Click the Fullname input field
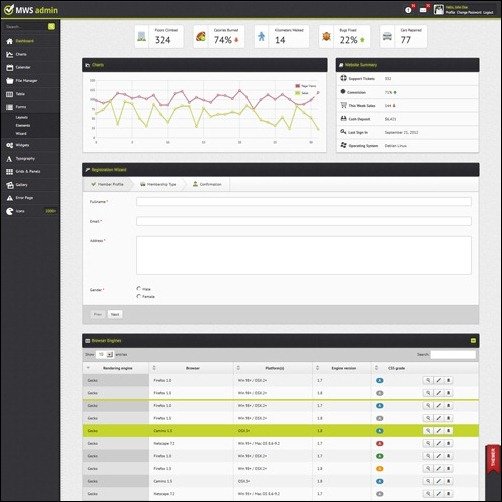Viewport: 502px width, 502px height. [304, 202]
